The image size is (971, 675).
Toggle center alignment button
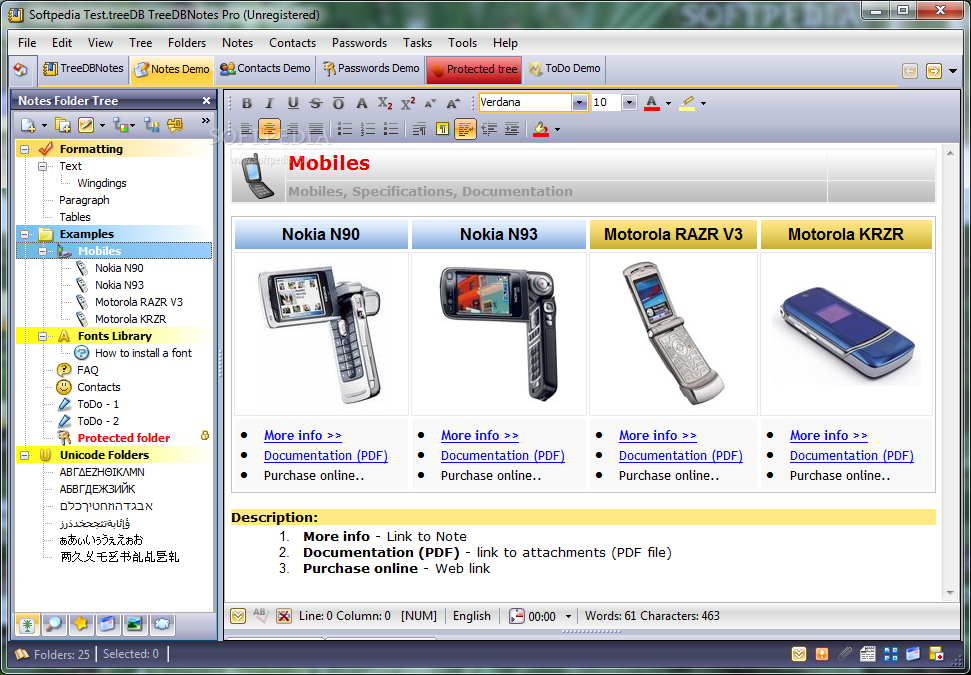(269, 129)
